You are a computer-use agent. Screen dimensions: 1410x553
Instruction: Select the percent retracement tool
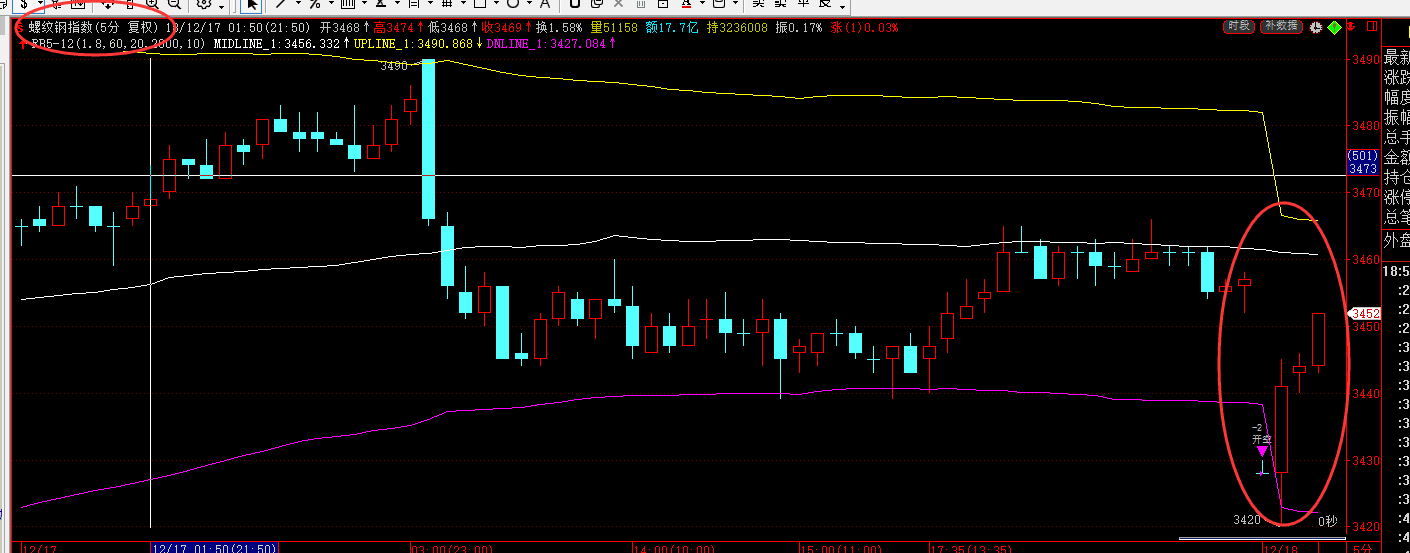click(x=314, y=4)
